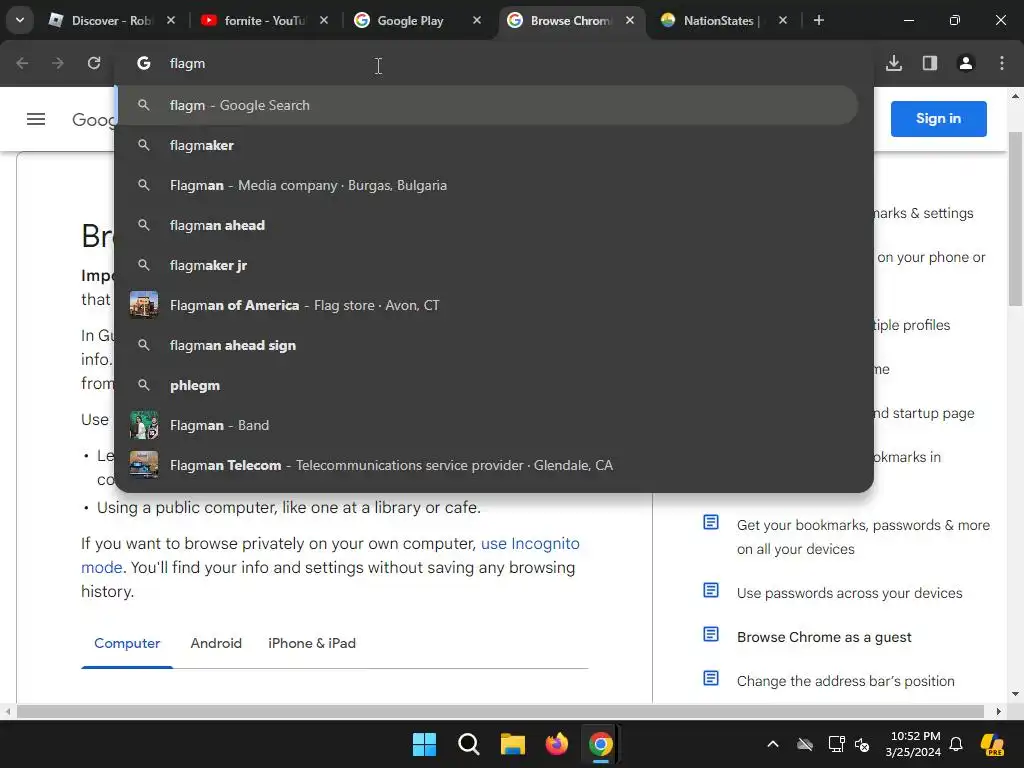Open 'Change the address bar's position' article
Screen dimensions: 1024x768
click(x=846, y=681)
